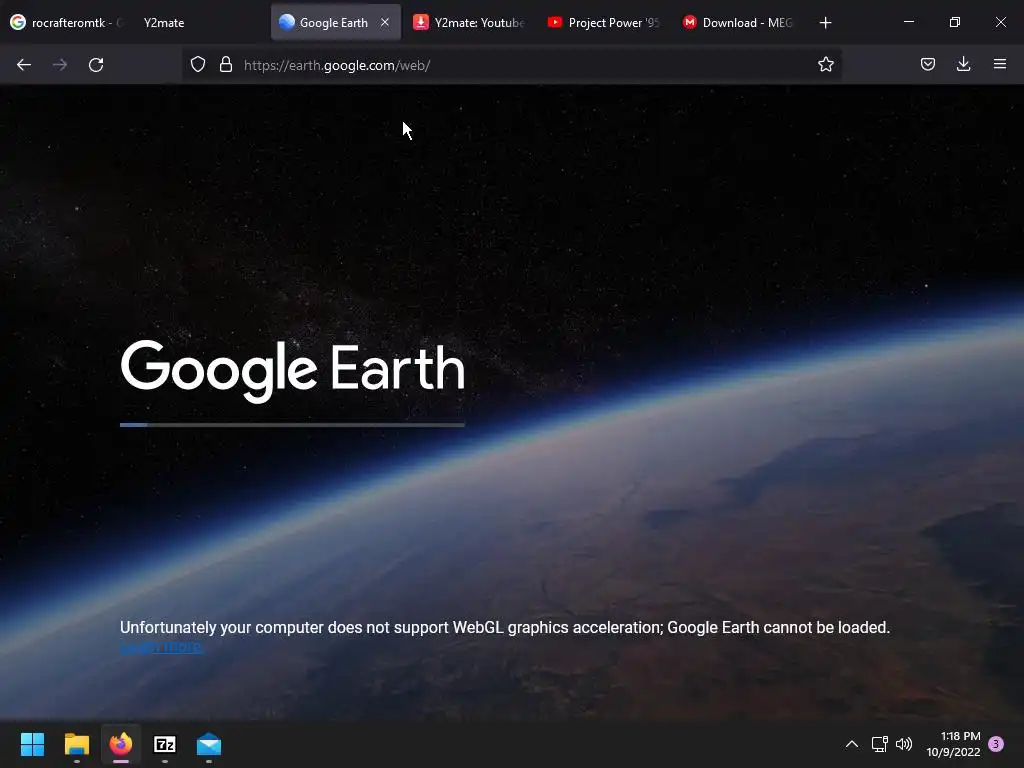Bookmark this page with the star

click(825, 64)
